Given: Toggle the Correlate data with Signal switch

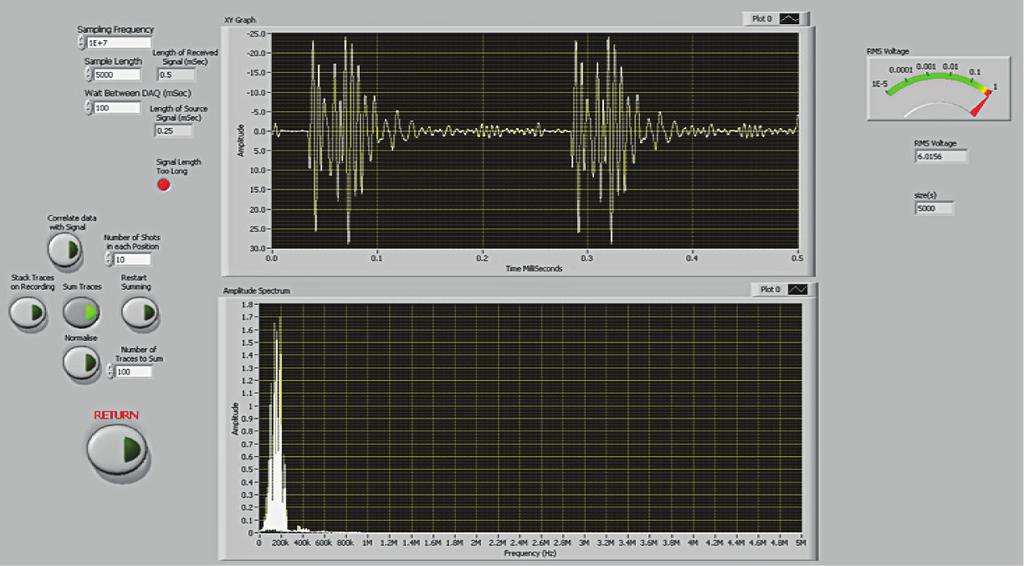Looking at the screenshot, I should tap(65, 249).
